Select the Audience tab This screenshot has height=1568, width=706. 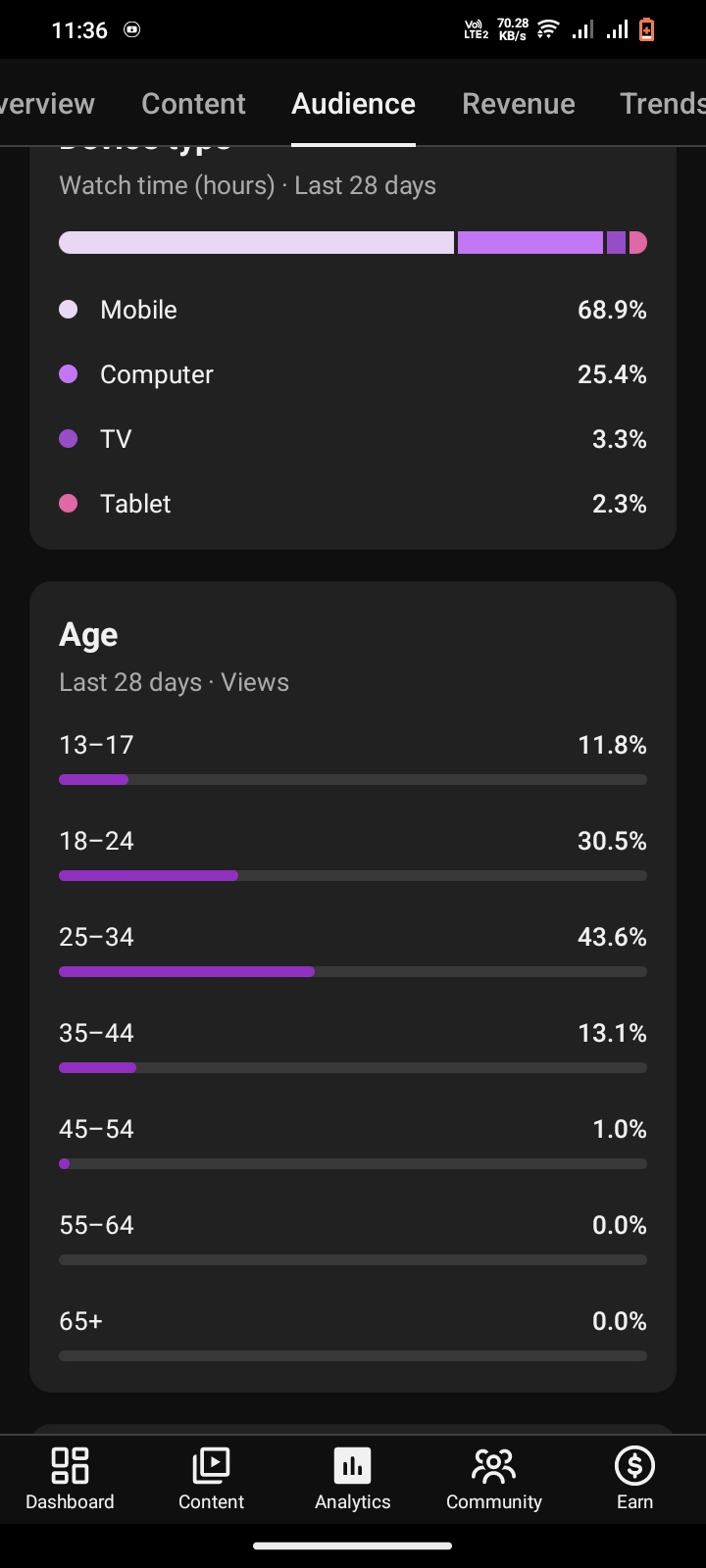coord(353,104)
